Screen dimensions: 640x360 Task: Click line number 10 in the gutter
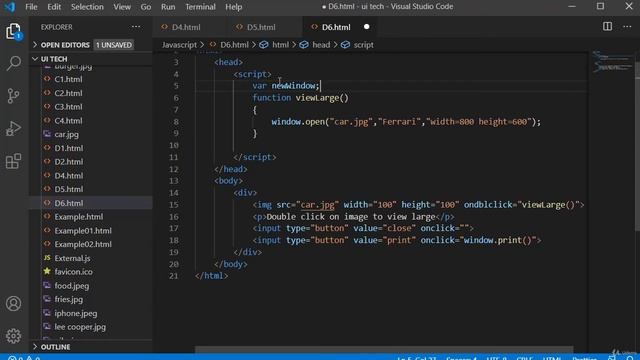174,145
